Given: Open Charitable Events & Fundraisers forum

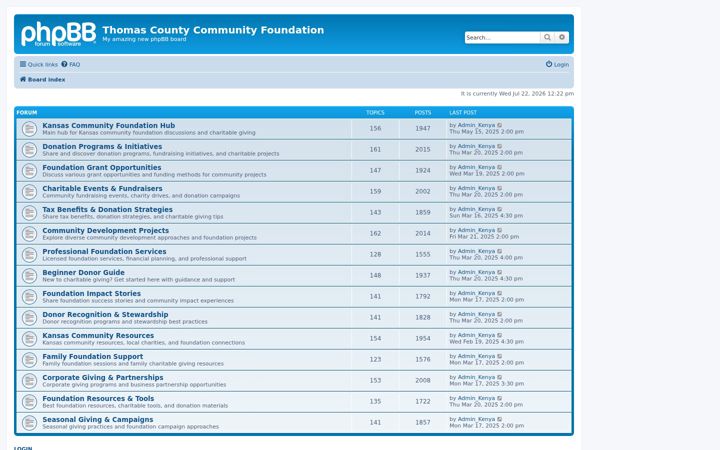Looking at the screenshot, I should tap(102, 188).
